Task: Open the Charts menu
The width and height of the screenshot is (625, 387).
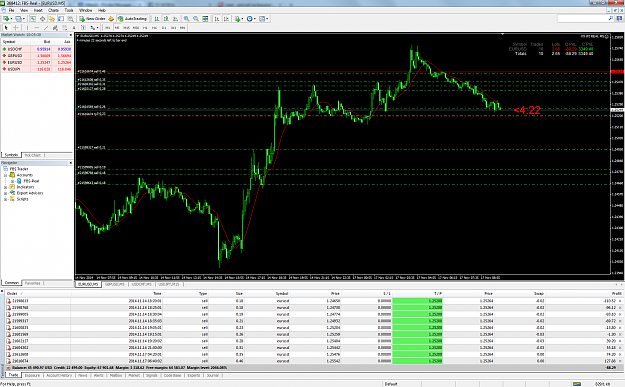Action: 53,10
